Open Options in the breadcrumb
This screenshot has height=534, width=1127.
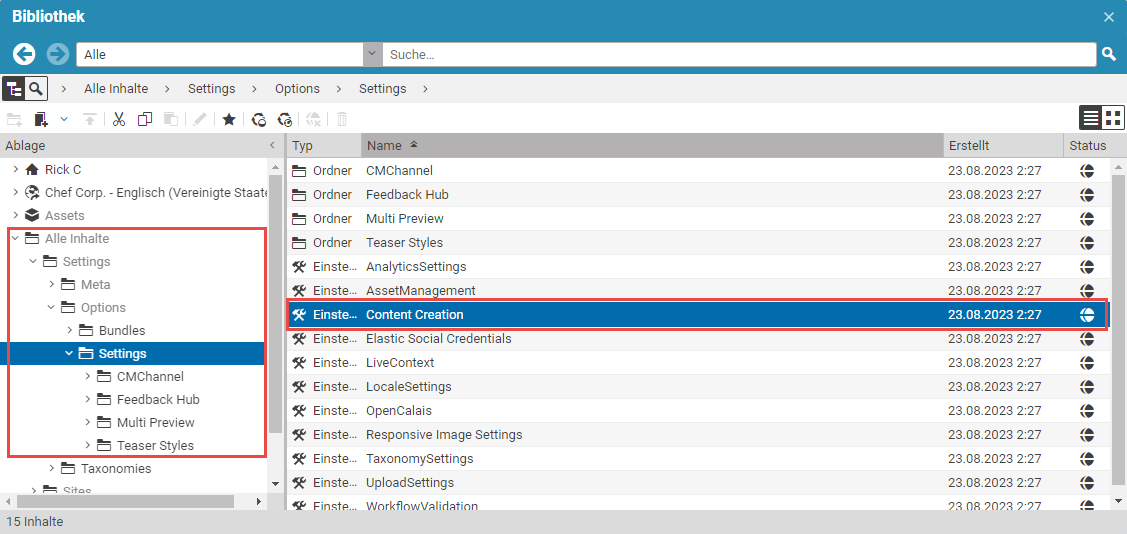[298, 89]
